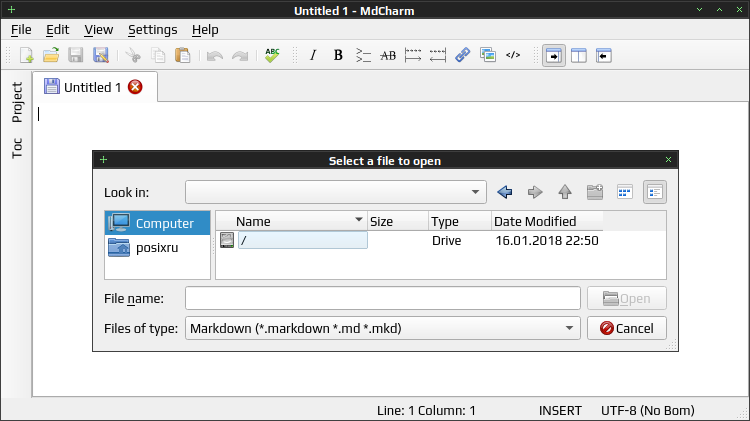
Task: Close the Select a file dialog
Action: coord(668,160)
